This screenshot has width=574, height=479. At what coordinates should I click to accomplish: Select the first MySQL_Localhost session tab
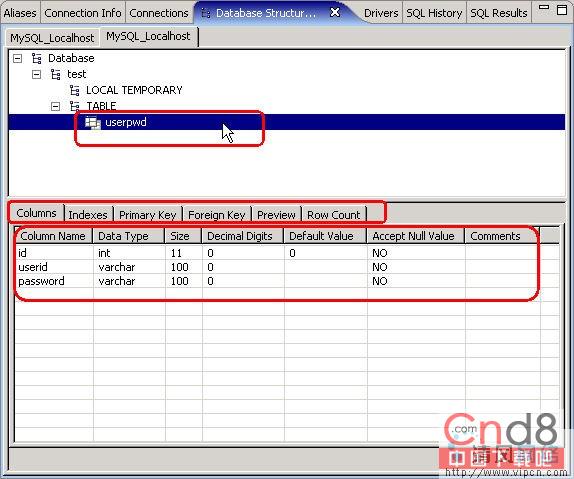[52, 38]
